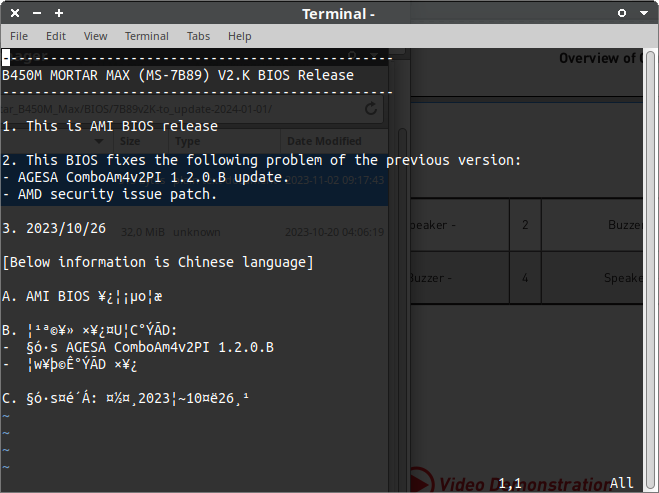Click the leftmost X icon in title bar
The width and height of the screenshot is (659, 493).
(x=13, y=13)
